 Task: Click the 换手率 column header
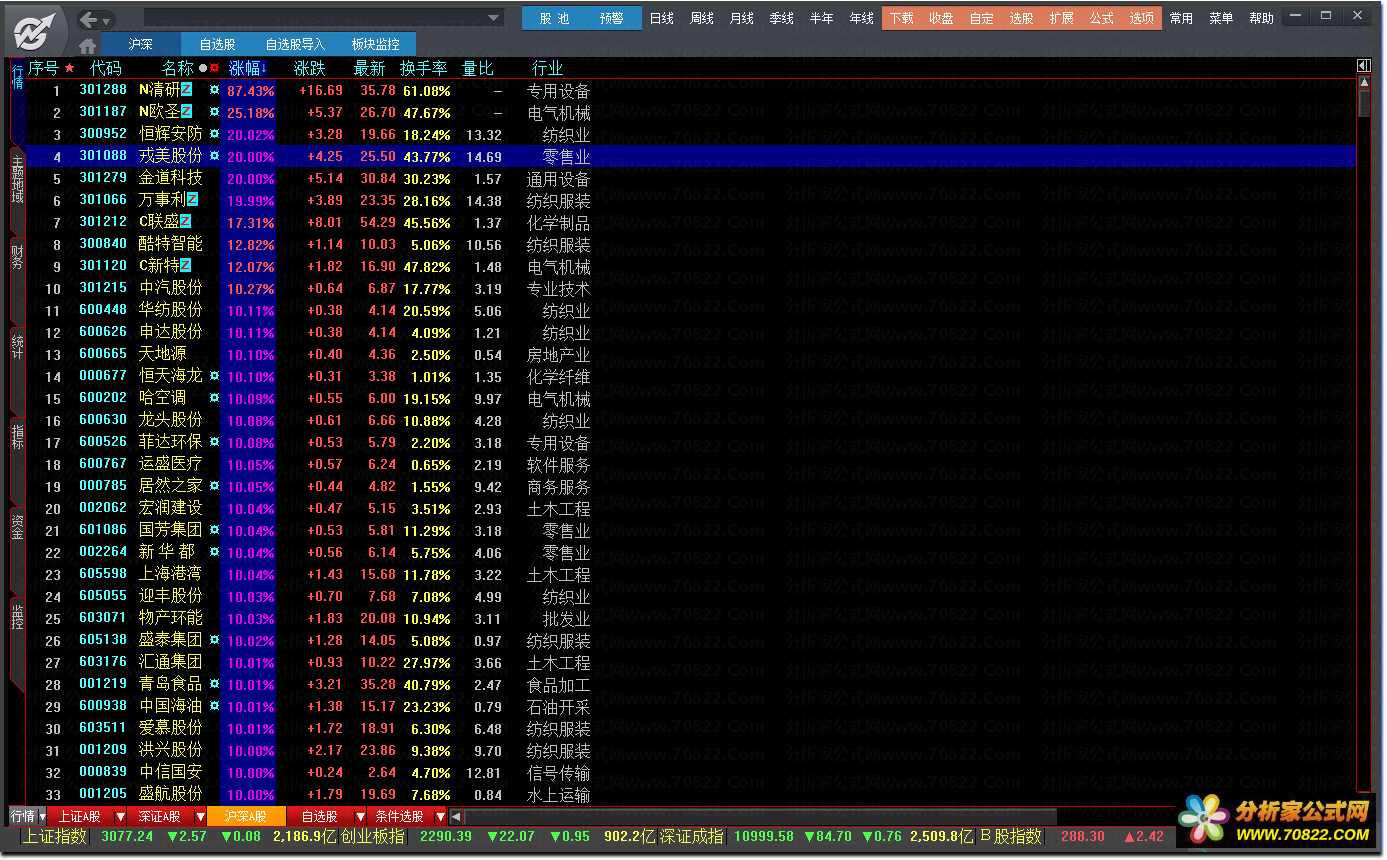[423, 68]
